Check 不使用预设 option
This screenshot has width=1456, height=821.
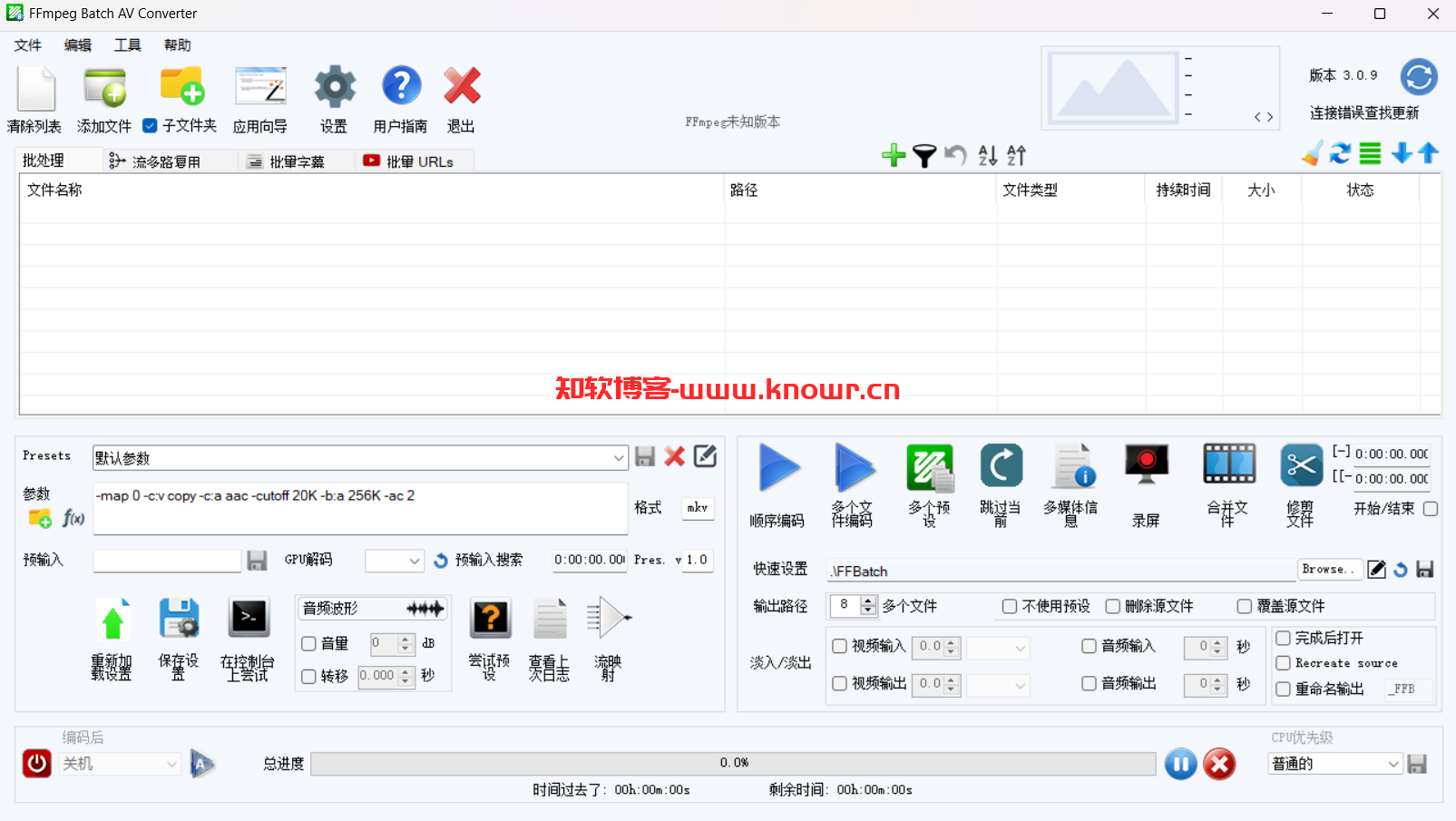1010,606
